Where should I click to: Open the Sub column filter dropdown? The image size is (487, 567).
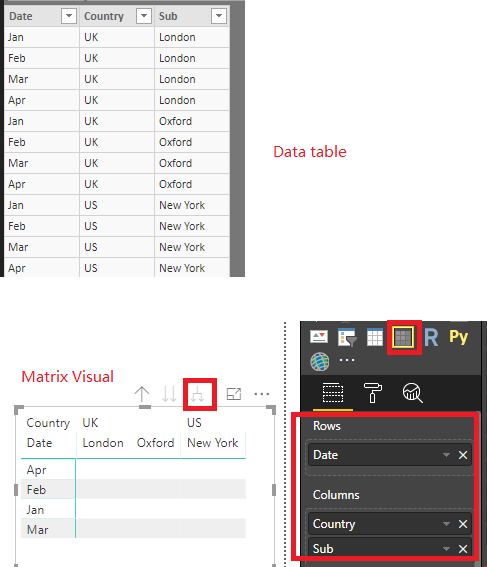coord(219,16)
